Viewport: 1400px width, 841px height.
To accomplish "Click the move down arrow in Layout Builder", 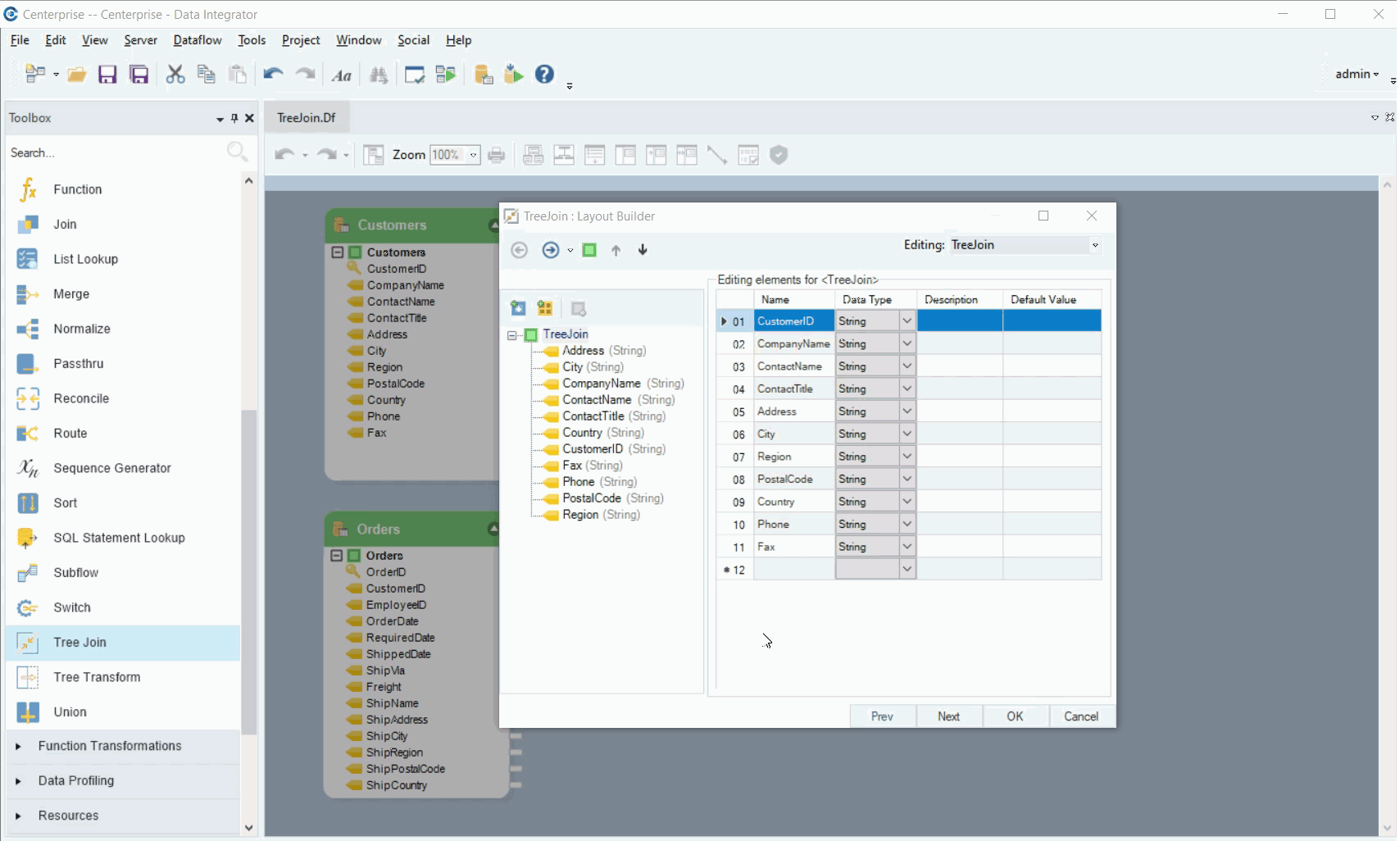I will pos(643,250).
